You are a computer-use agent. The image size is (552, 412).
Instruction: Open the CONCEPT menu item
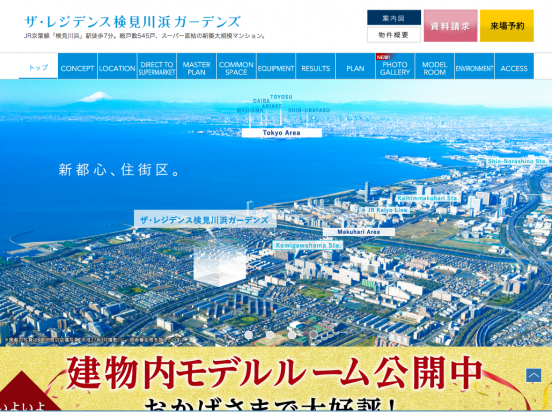click(77, 66)
